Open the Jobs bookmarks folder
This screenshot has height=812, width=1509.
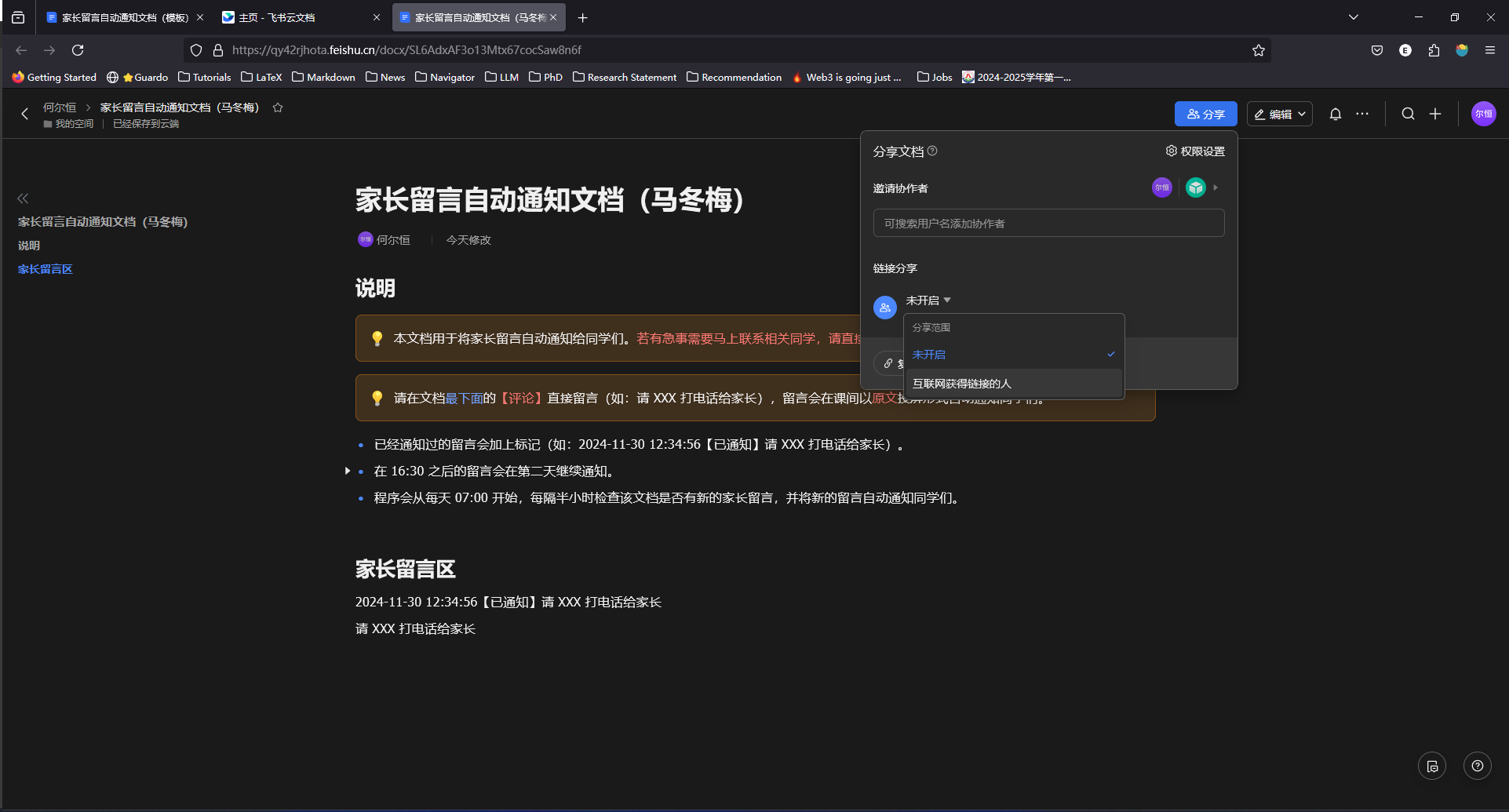[x=935, y=77]
